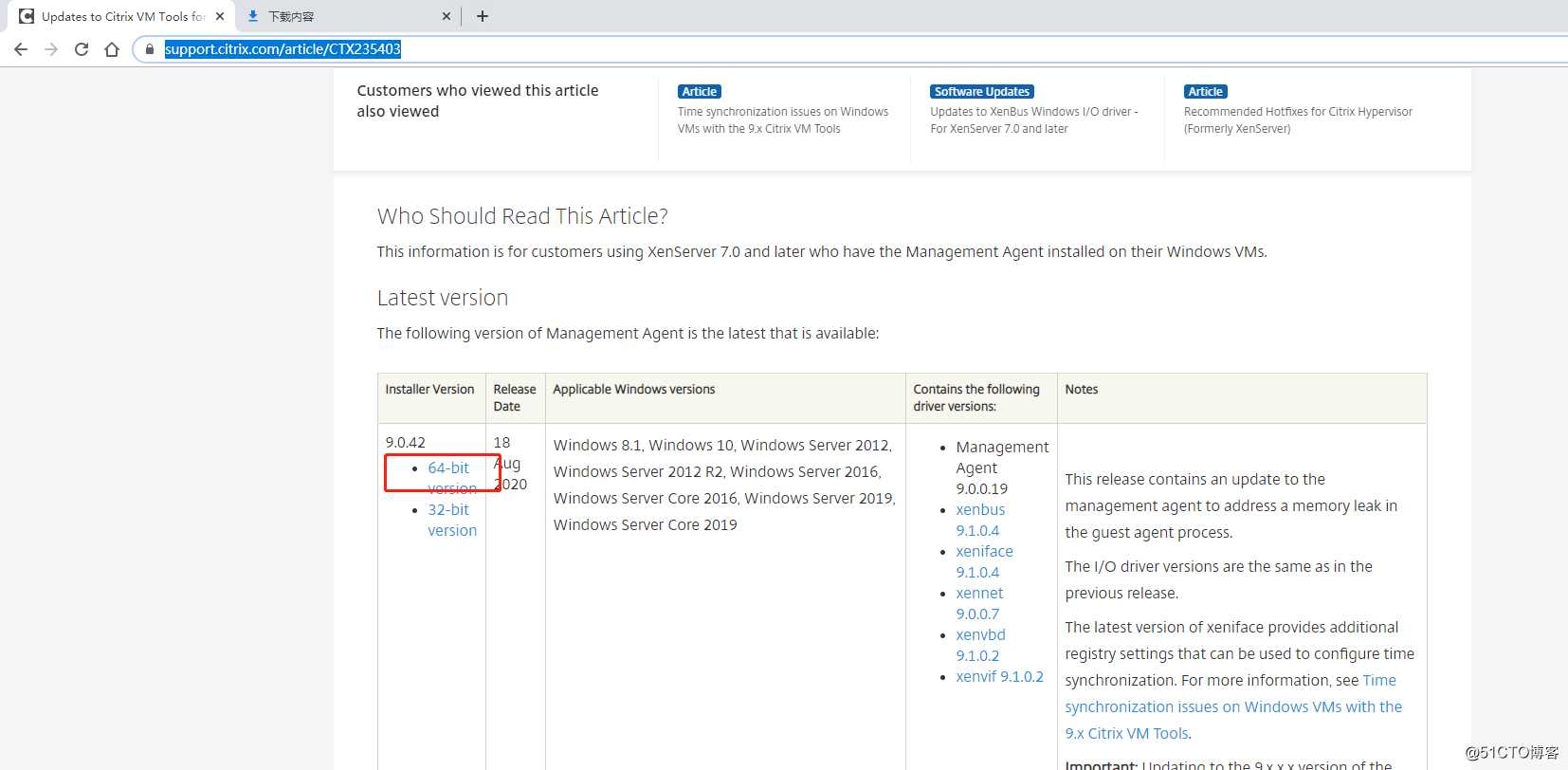Viewport: 1568px width, 770px height.
Task: Go to the browser home page icon
Action: [112, 49]
